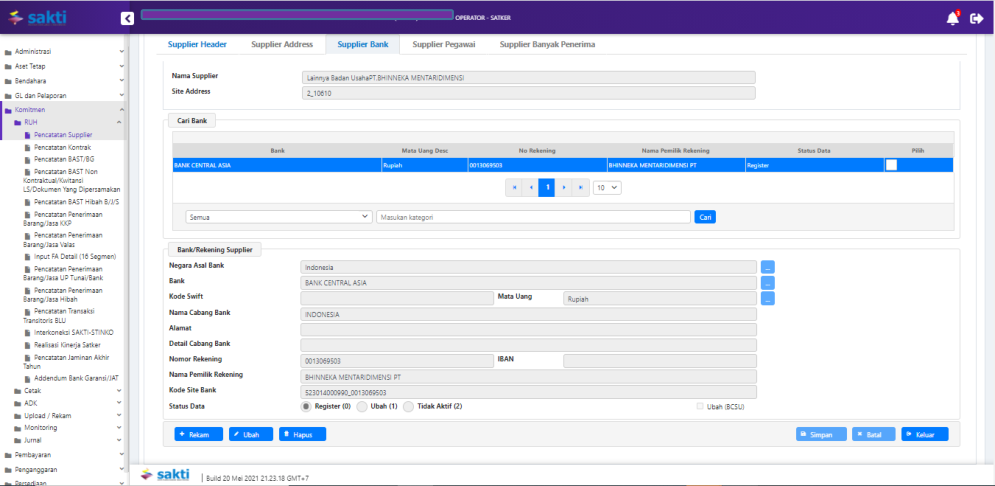Click the Cari search button
995x486 pixels.
click(705, 216)
